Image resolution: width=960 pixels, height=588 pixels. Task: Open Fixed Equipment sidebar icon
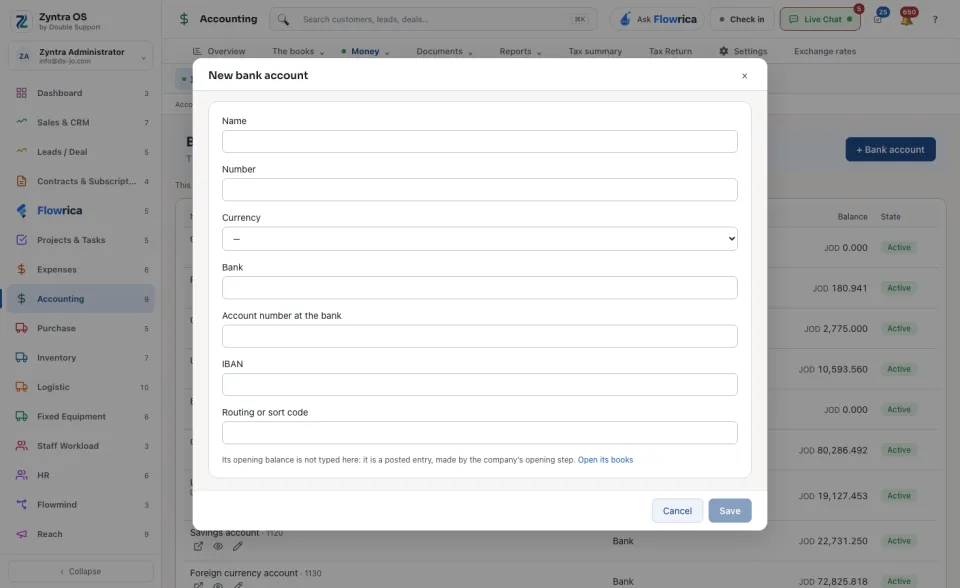(21, 416)
